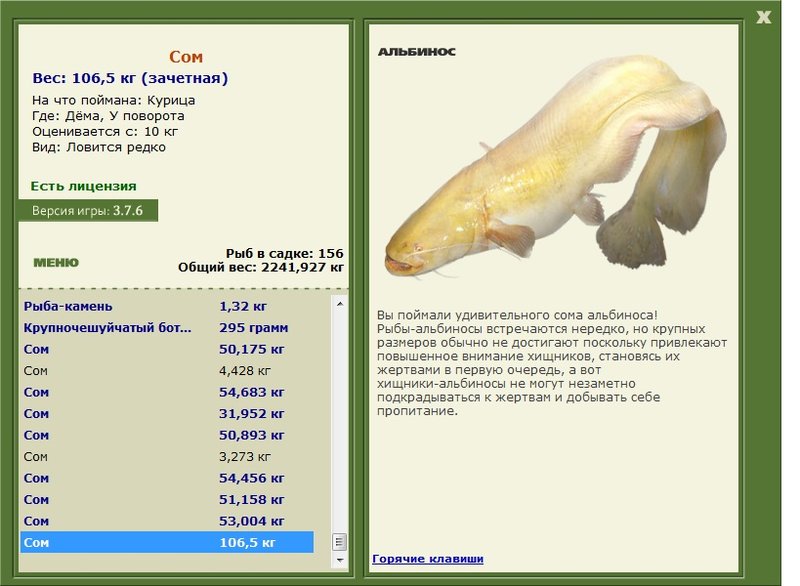
Task: Click the Оценивается с: 10 кг line
Action: 105,132
